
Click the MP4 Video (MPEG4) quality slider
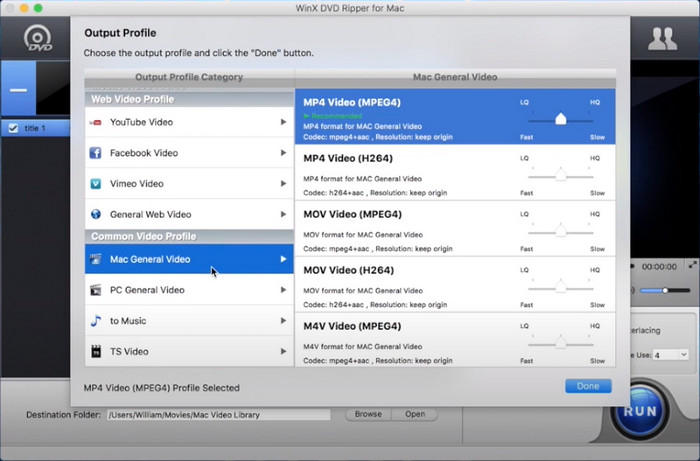pyautogui.click(x=561, y=120)
